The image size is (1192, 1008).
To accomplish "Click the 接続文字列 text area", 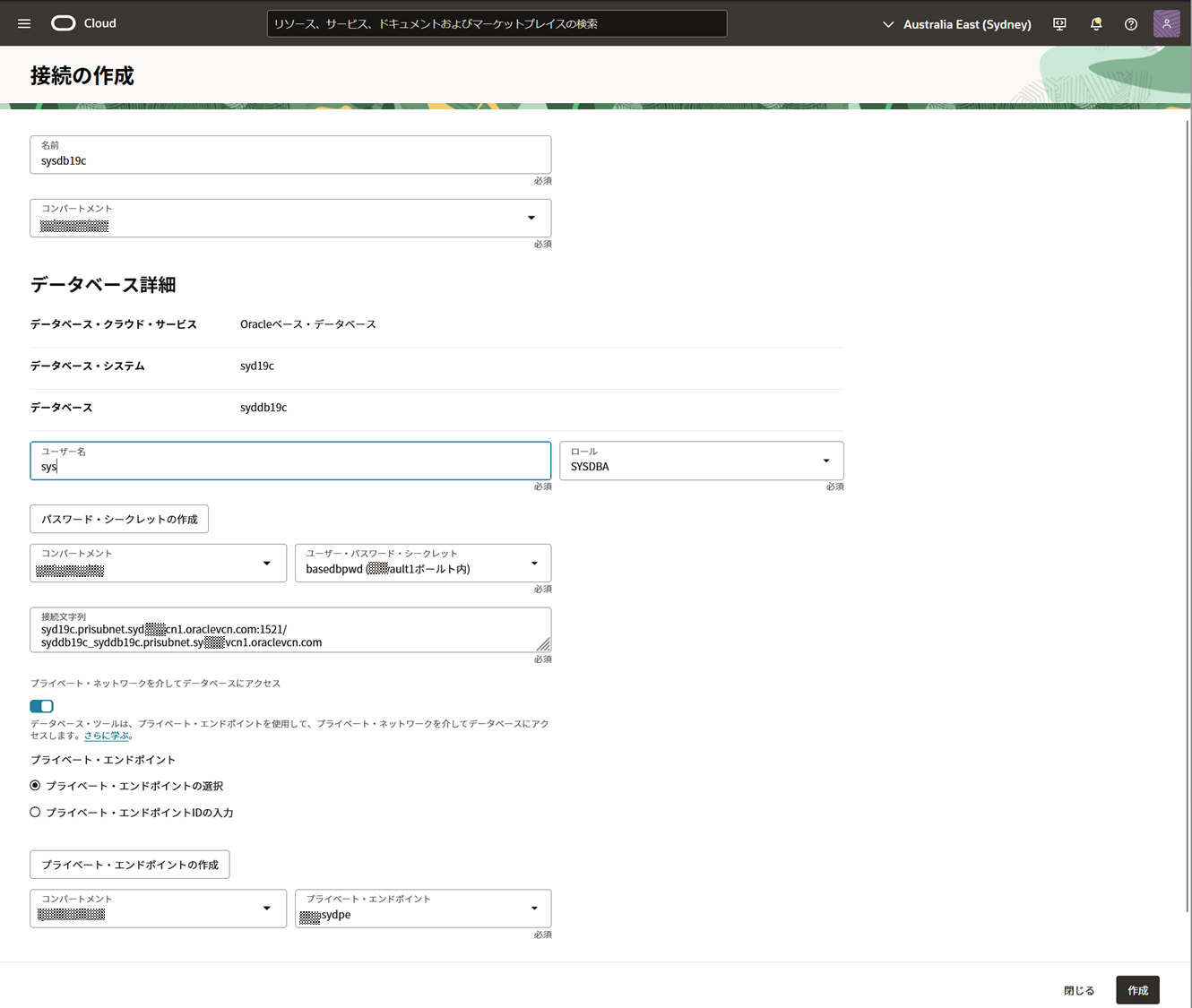I will click(x=290, y=630).
